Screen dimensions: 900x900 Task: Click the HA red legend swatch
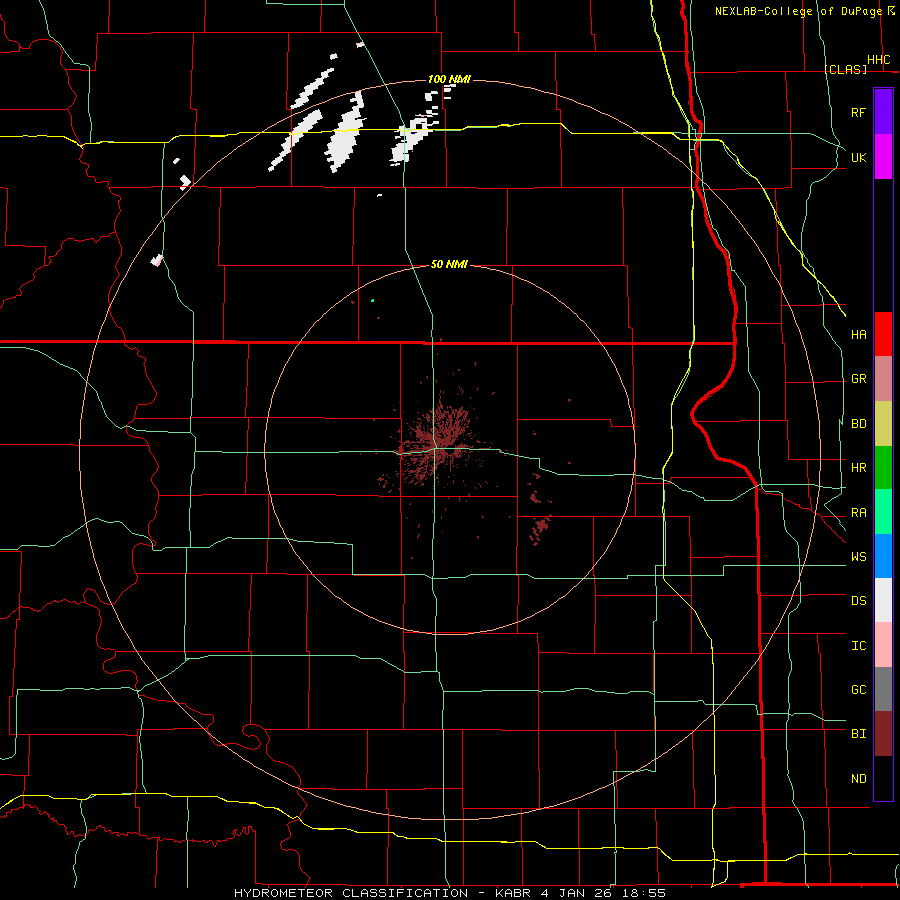[883, 334]
